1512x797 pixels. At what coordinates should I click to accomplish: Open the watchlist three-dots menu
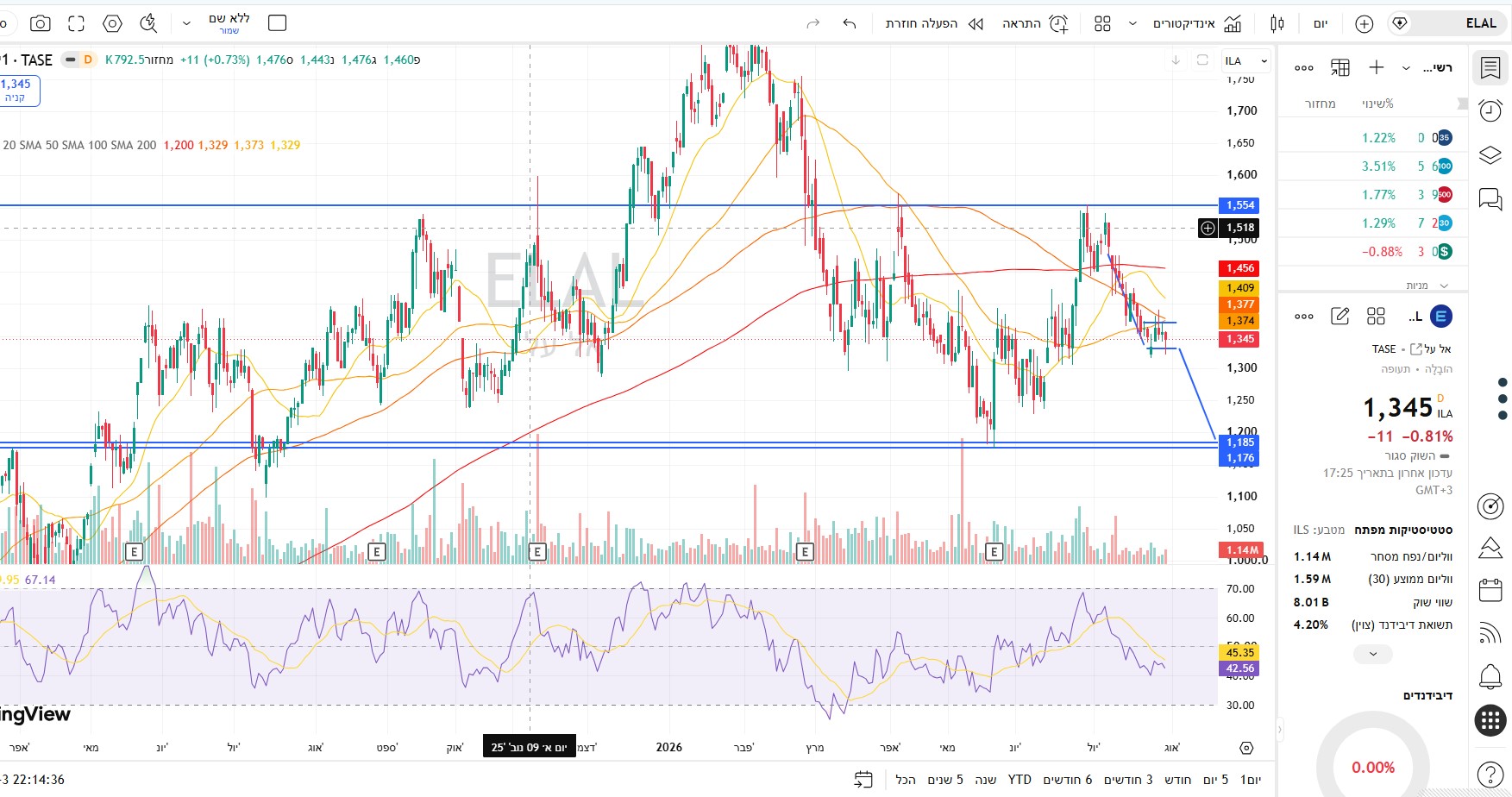(1304, 68)
